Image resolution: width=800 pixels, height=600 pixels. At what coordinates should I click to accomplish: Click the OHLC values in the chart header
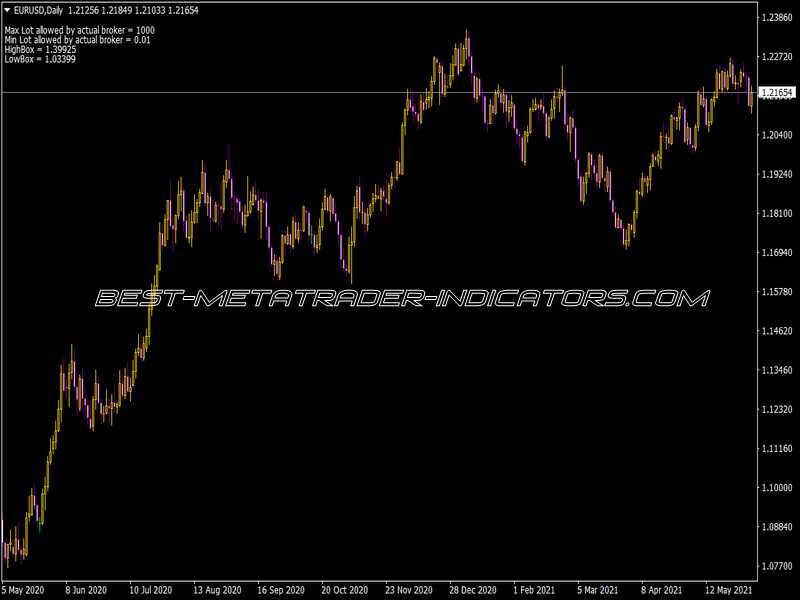pos(134,10)
